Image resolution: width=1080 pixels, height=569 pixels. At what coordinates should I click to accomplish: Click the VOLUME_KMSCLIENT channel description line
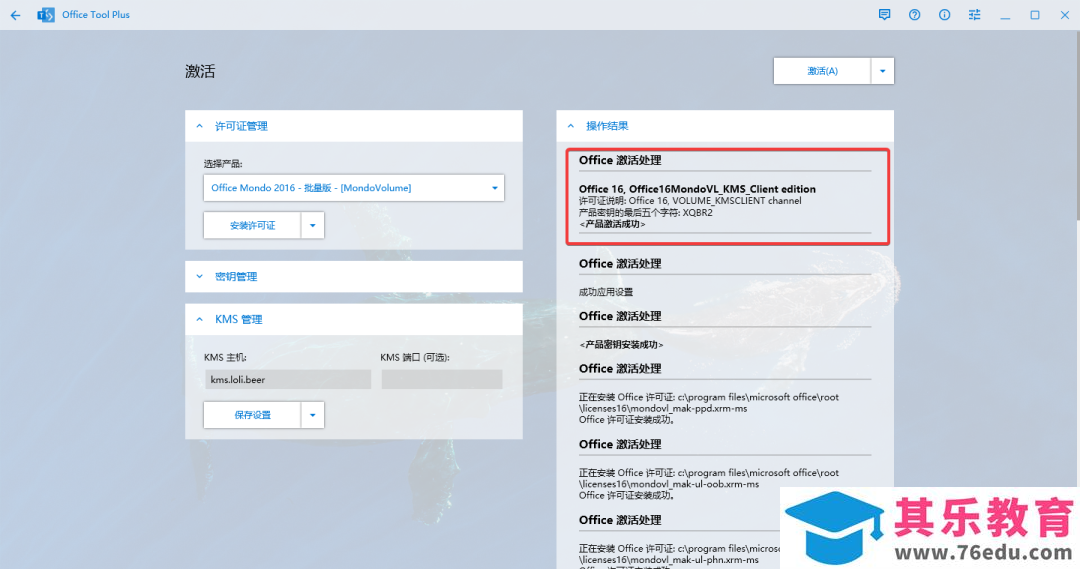(x=689, y=200)
